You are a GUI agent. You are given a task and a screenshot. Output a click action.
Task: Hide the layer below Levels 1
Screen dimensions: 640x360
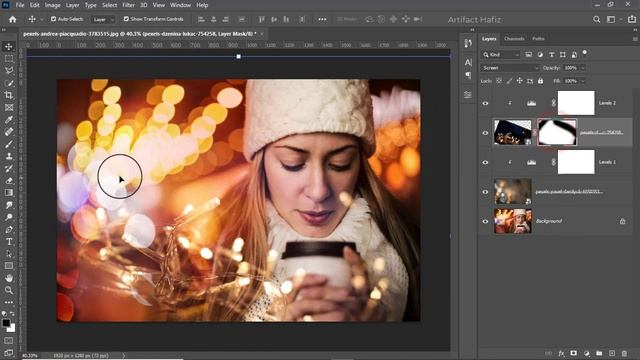[x=485, y=192]
